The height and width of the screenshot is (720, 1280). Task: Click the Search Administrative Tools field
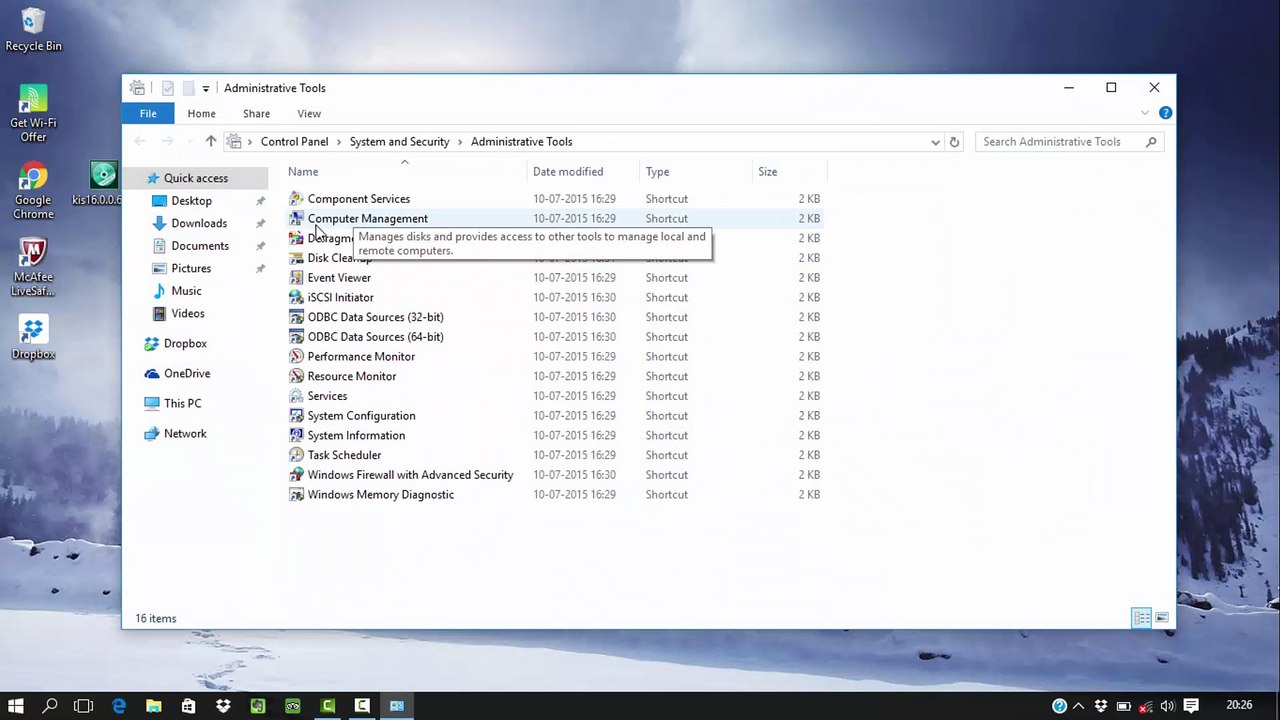tap(1067, 142)
